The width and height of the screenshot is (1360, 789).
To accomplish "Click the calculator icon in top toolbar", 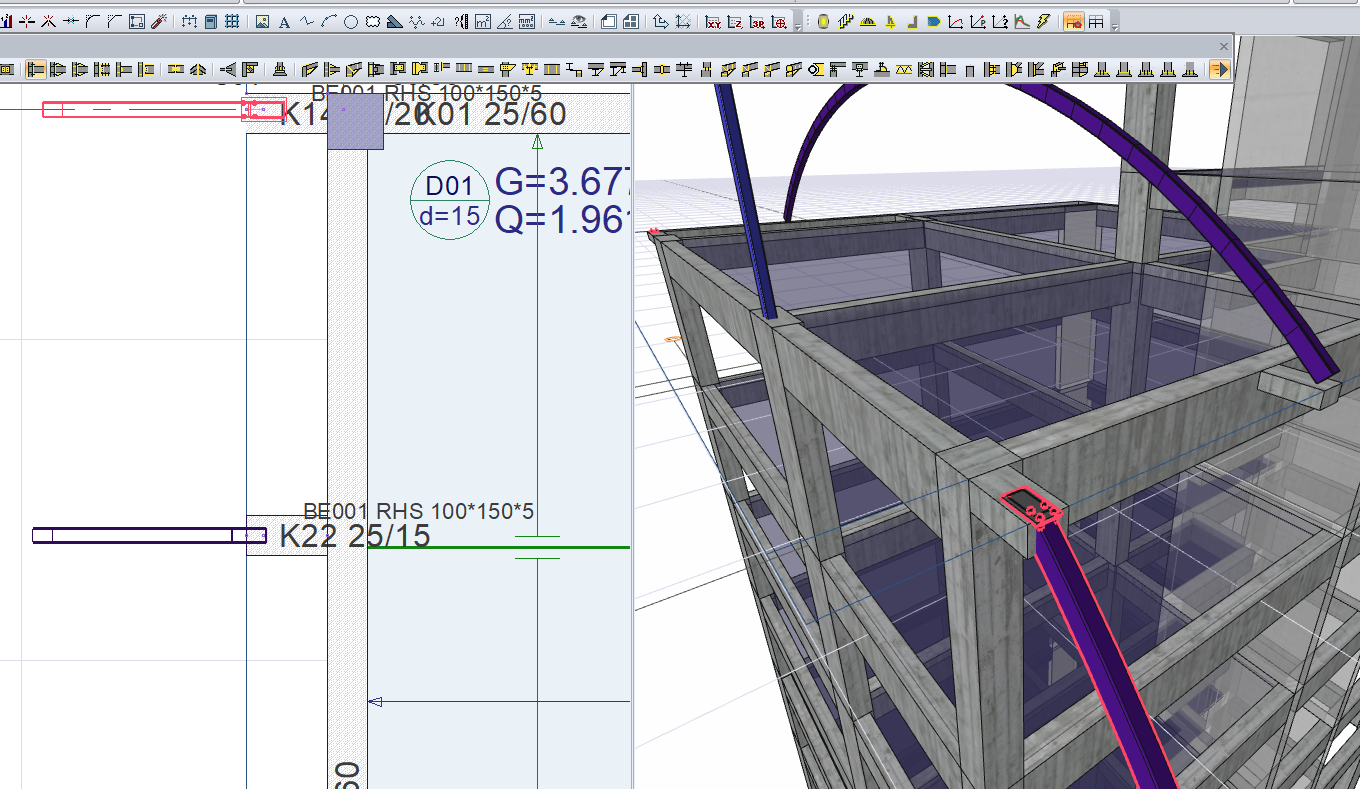I will click(x=210, y=21).
